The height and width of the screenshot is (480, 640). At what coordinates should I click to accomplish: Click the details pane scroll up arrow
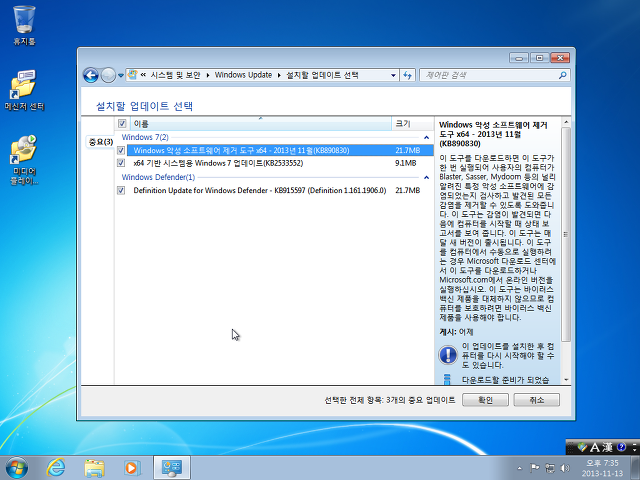566,122
